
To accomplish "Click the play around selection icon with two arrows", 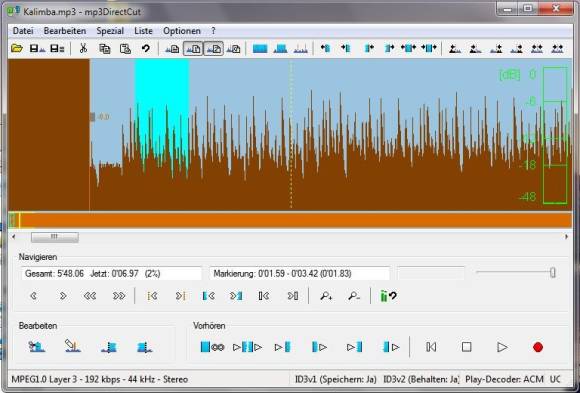I will pos(247,347).
